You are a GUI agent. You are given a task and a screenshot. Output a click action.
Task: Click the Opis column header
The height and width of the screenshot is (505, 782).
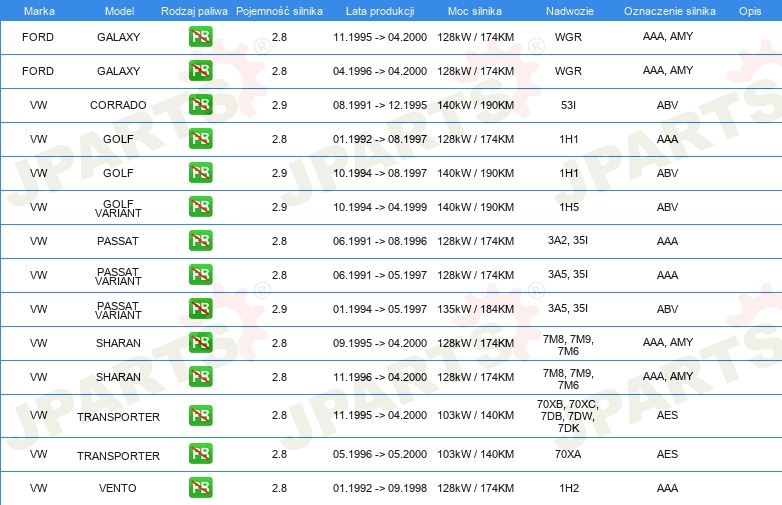click(750, 11)
